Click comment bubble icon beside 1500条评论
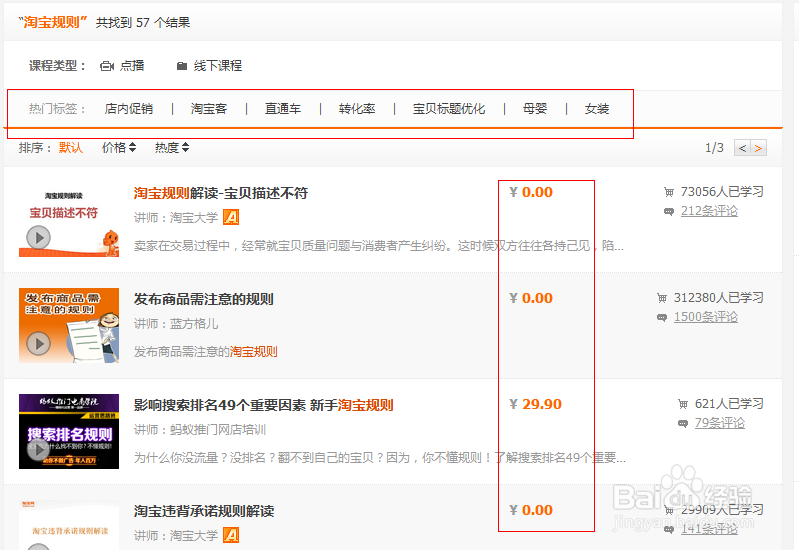Screen dimensions: 799x550 [x=661, y=317]
